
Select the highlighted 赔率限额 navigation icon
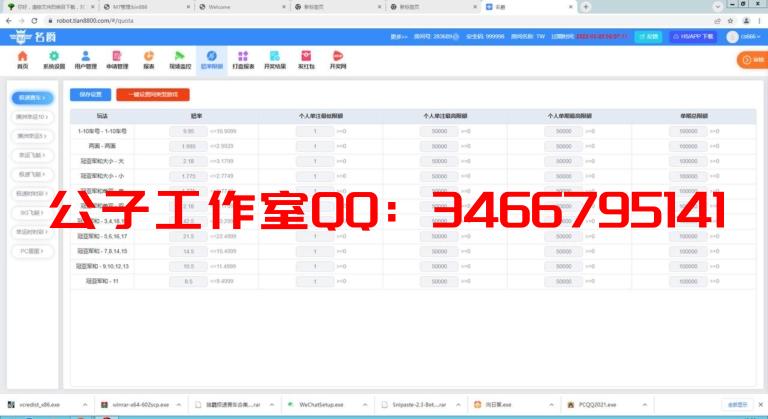point(212,60)
